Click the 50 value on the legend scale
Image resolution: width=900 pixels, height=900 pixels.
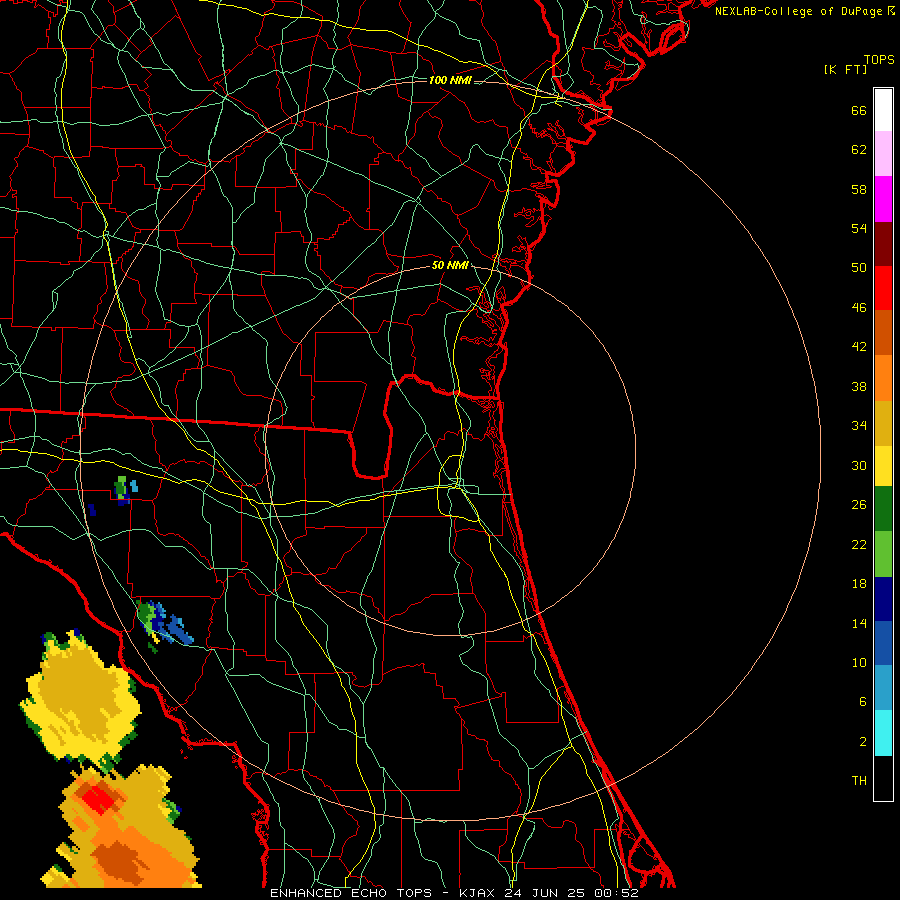859,267
